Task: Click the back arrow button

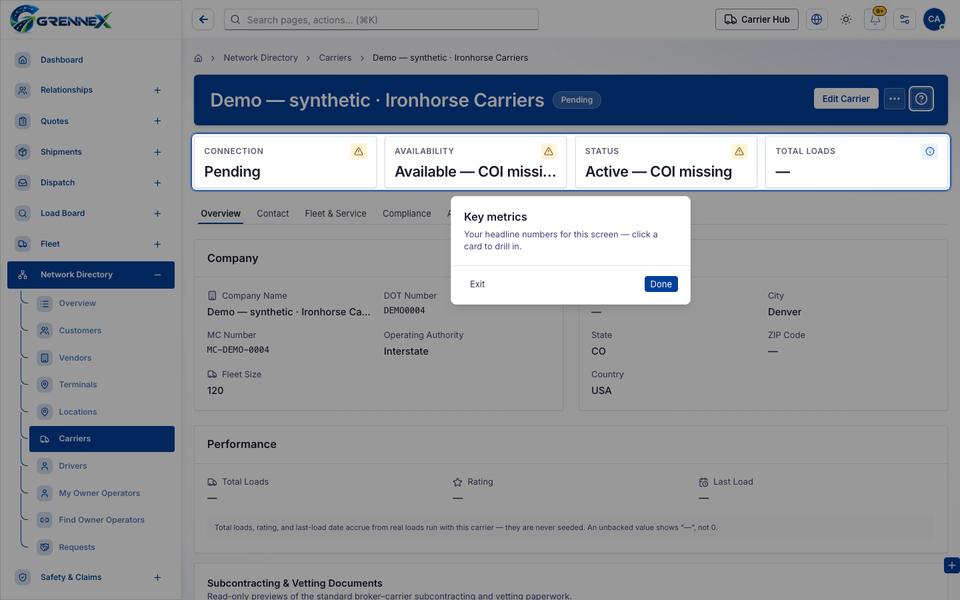Action: 203,20
